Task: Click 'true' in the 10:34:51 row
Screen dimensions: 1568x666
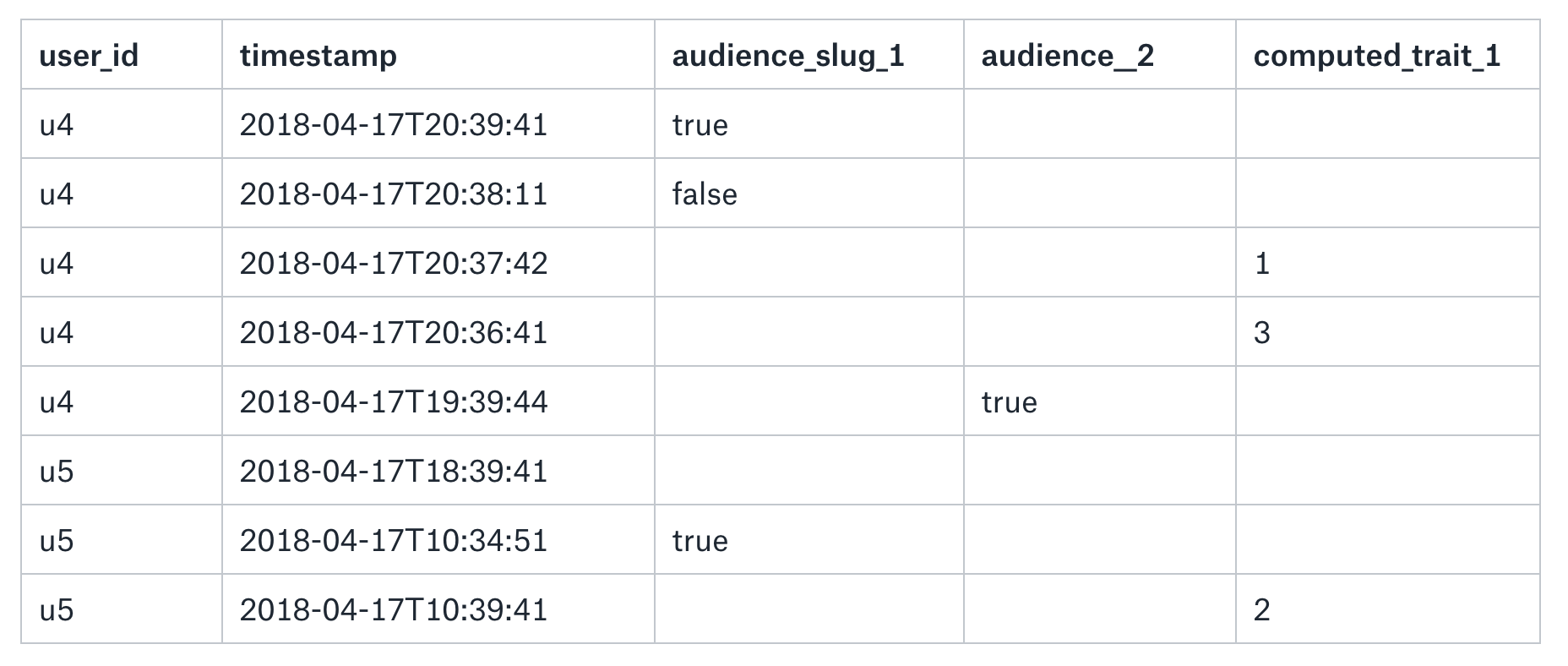Action: tap(700, 541)
